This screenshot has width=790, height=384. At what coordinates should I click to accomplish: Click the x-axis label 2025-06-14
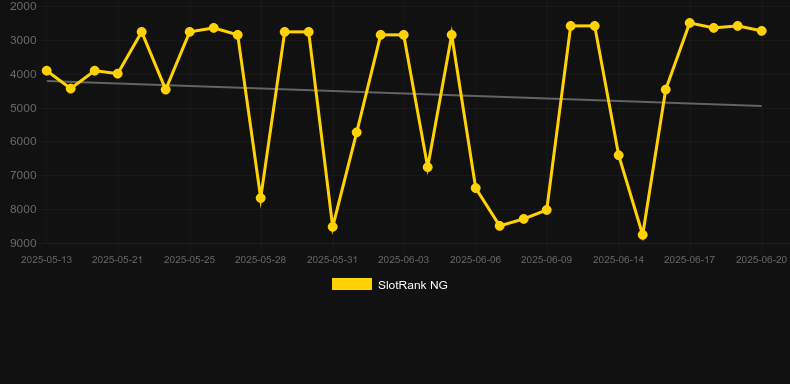[x=619, y=260]
